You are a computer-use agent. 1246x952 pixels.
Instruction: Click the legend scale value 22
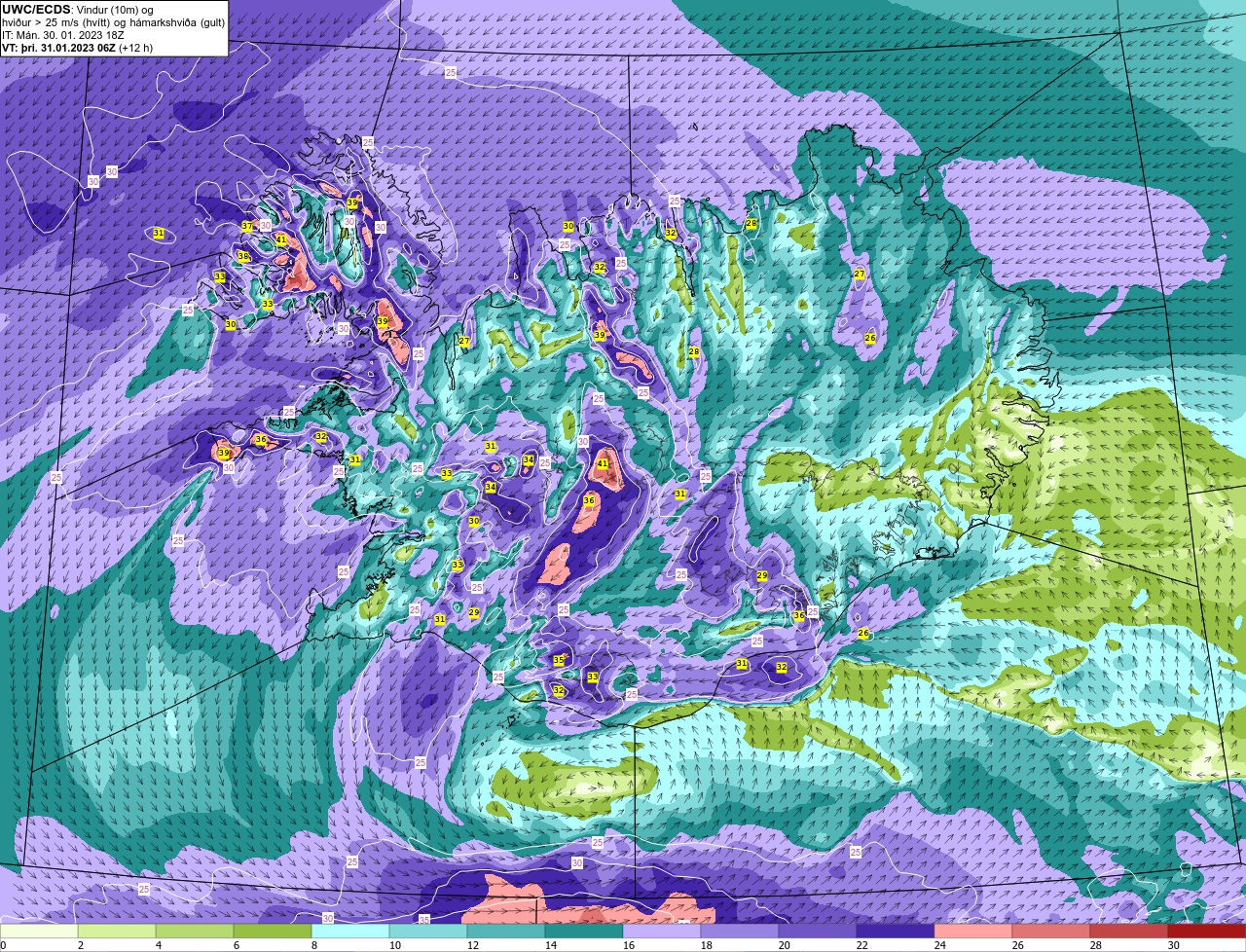[x=861, y=945]
